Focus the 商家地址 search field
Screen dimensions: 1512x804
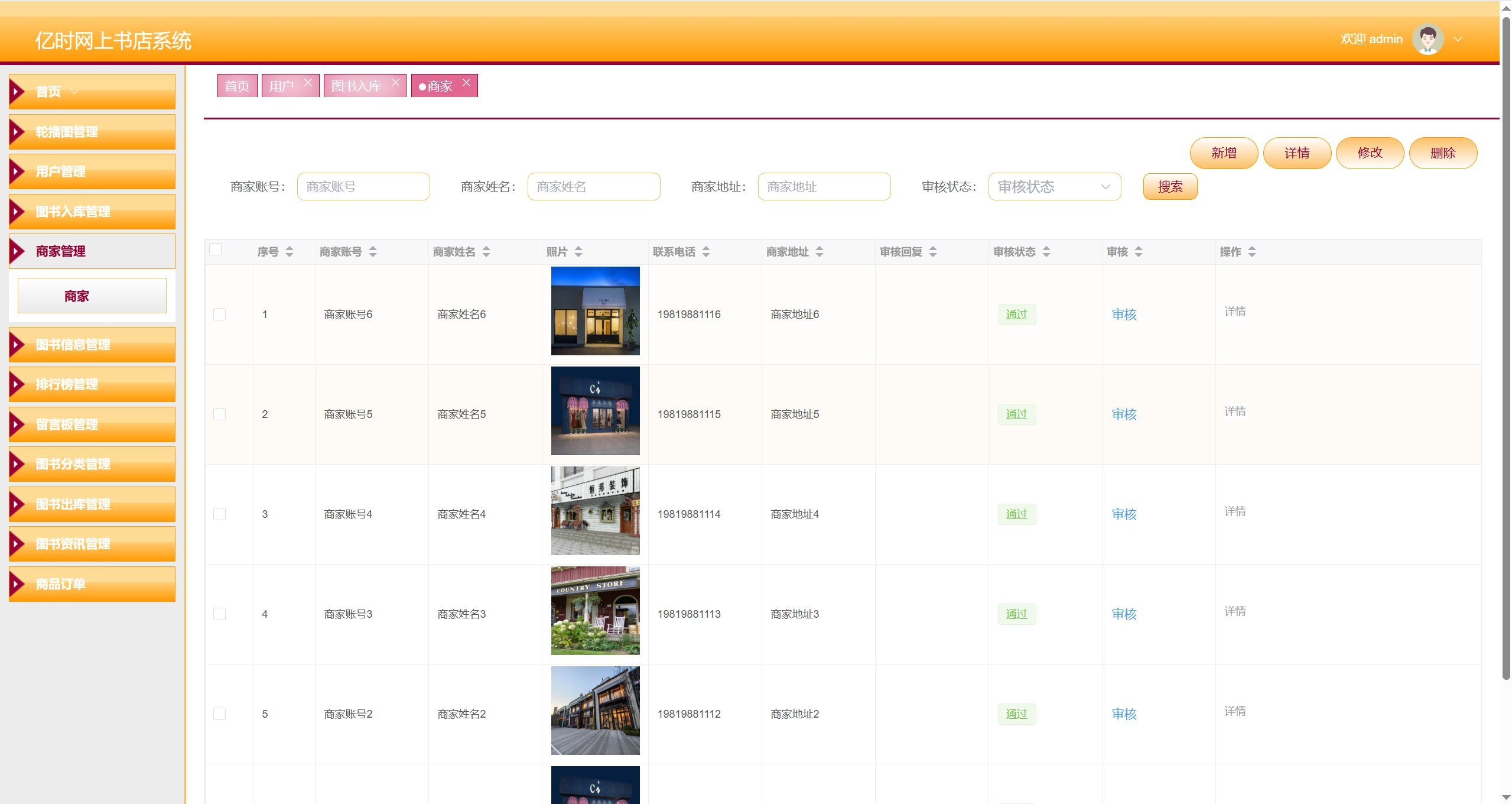[824, 187]
